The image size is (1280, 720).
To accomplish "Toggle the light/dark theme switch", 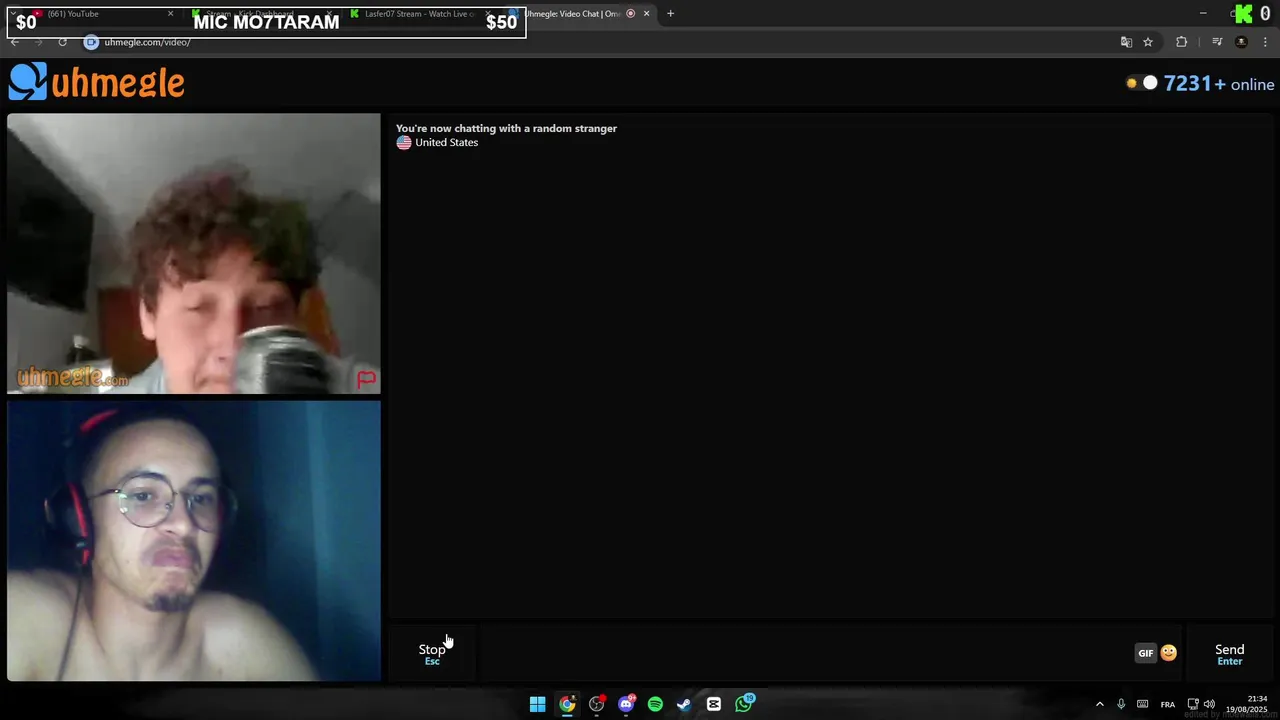I will [x=1141, y=83].
